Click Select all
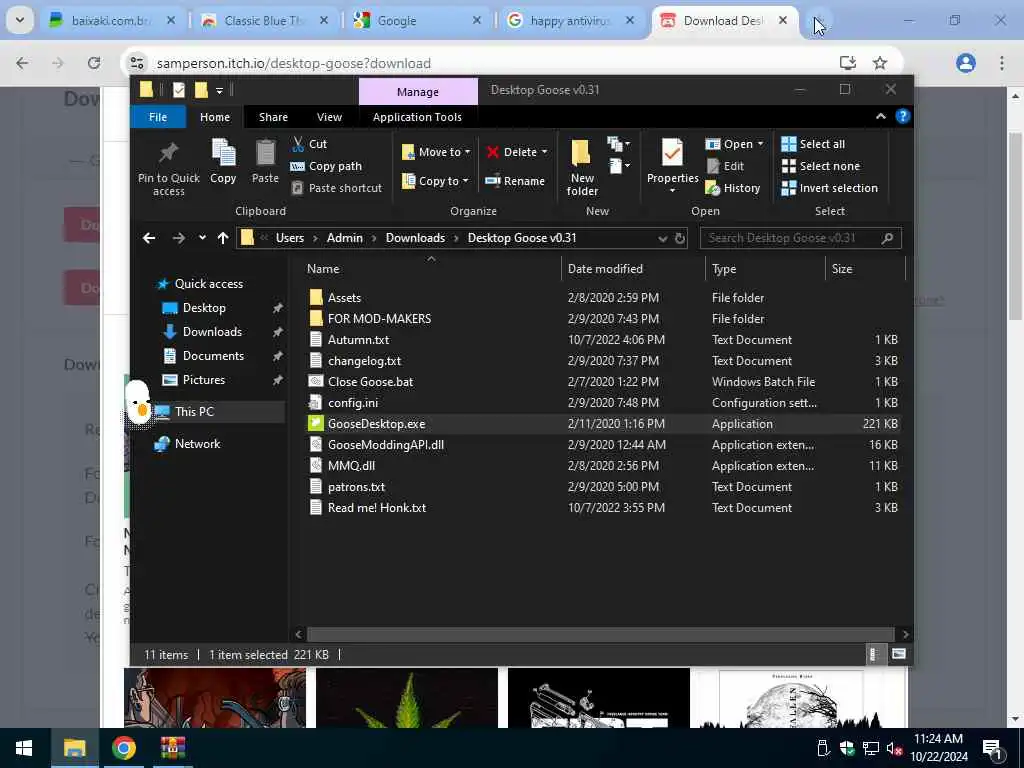Image resolution: width=1024 pixels, height=768 pixels. click(x=813, y=144)
